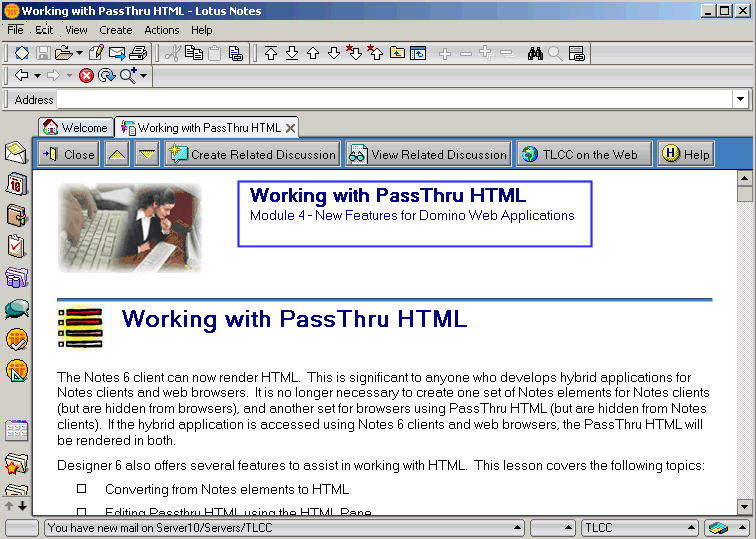Click the Next Unread red-star down arrow
This screenshot has height=539, width=756.
point(354,53)
